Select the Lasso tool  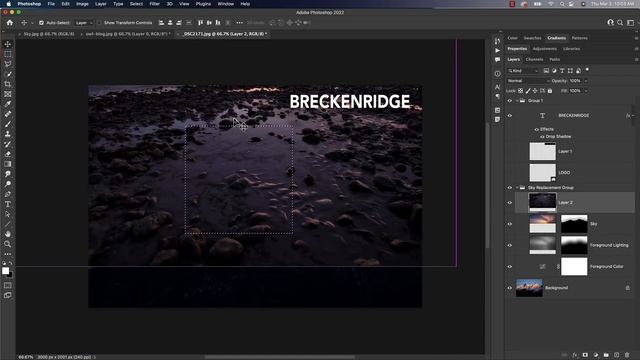click(8, 64)
